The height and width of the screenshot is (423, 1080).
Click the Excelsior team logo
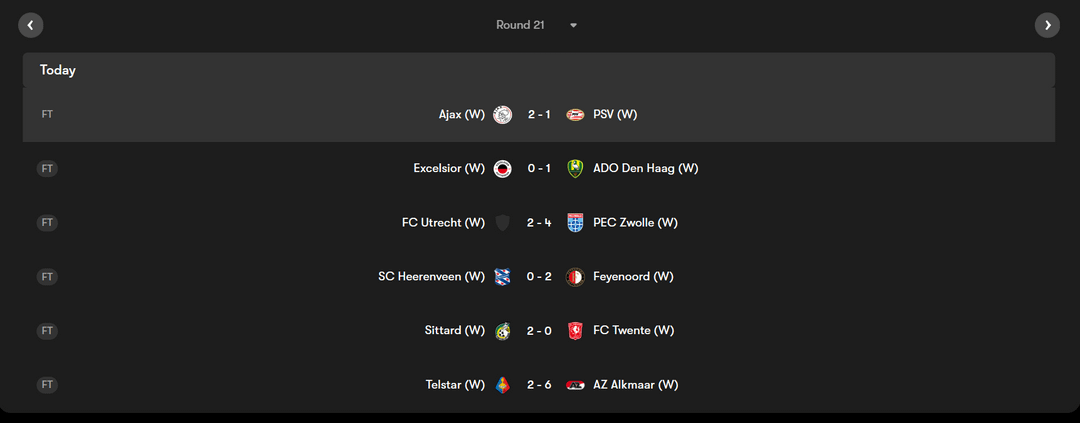503,168
